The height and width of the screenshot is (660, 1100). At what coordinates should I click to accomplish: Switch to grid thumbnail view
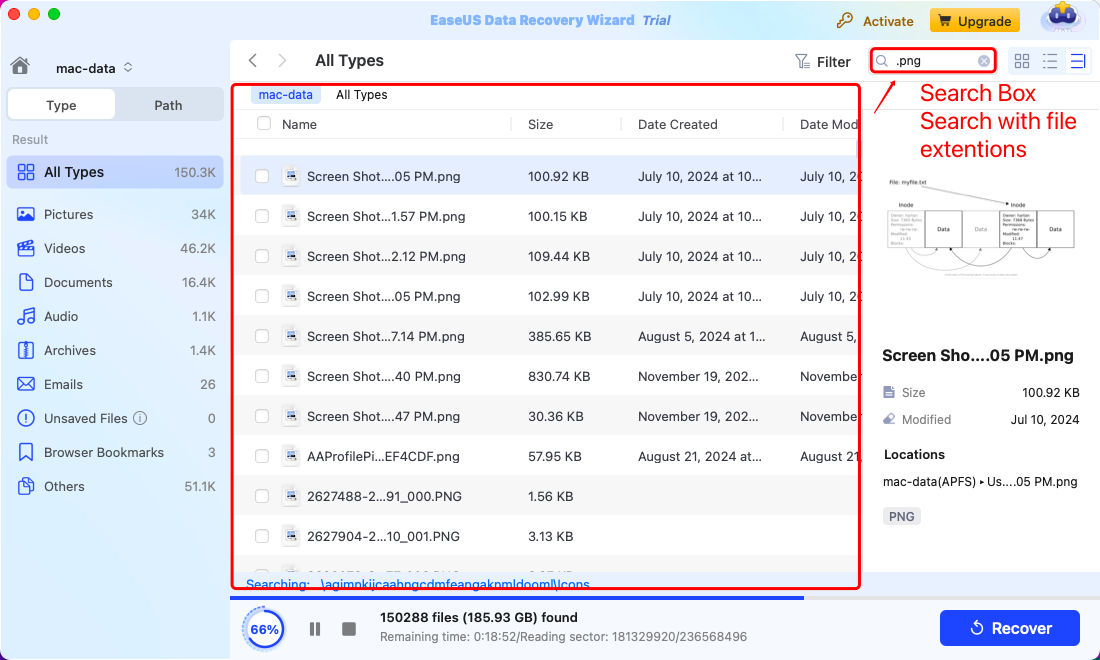[x=1022, y=61]
